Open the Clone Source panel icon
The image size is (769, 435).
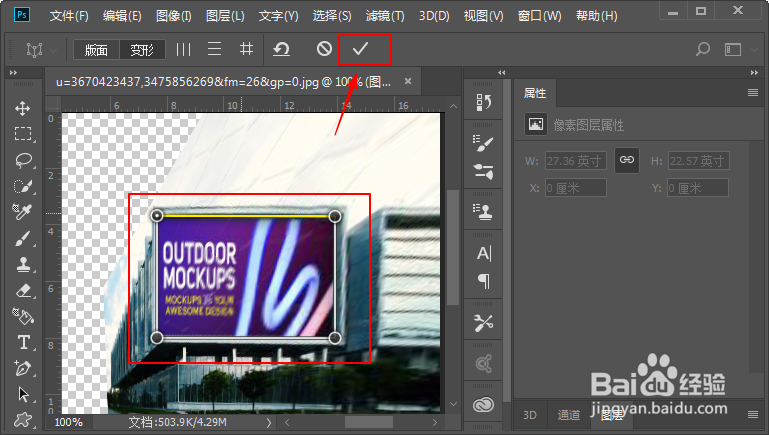coord(484,212)
